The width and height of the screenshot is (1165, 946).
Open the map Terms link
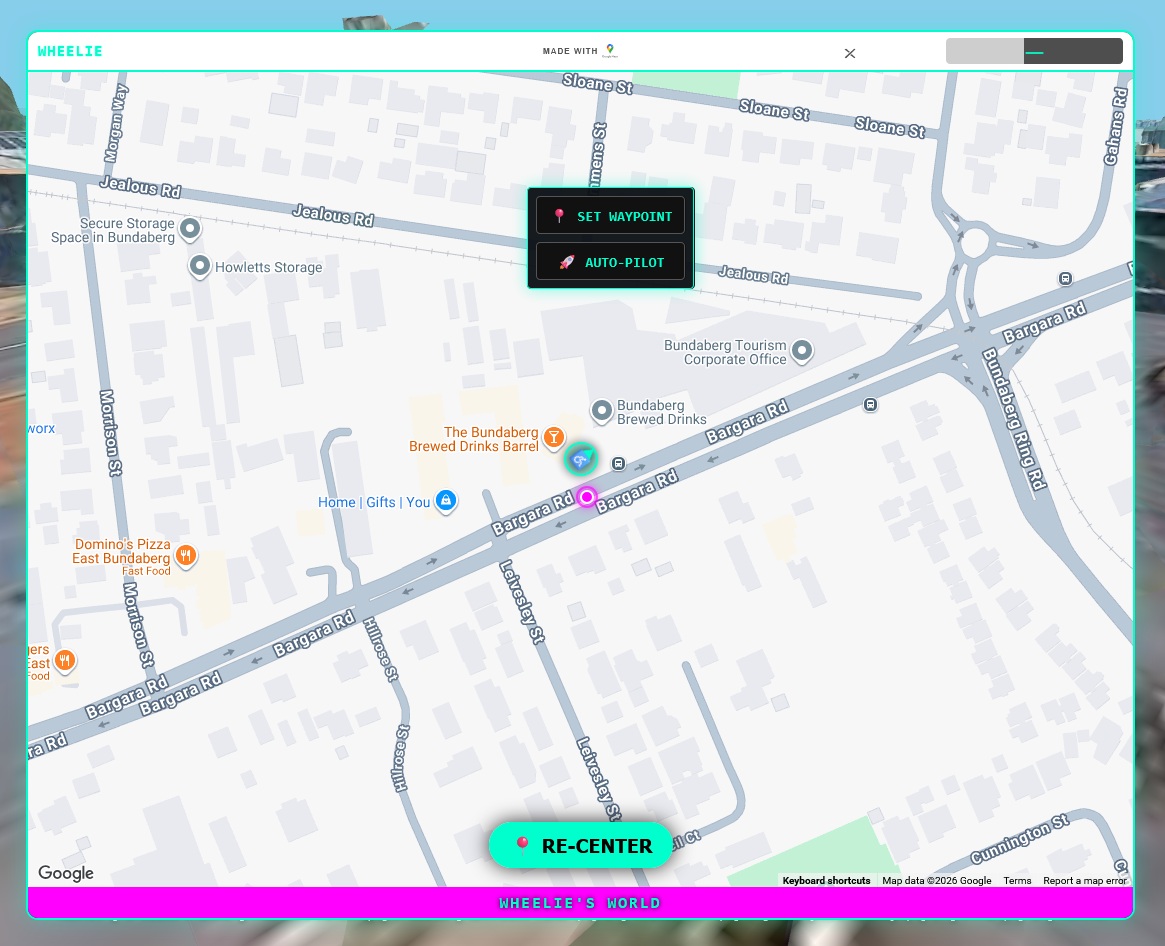(x=1017, y=880)
